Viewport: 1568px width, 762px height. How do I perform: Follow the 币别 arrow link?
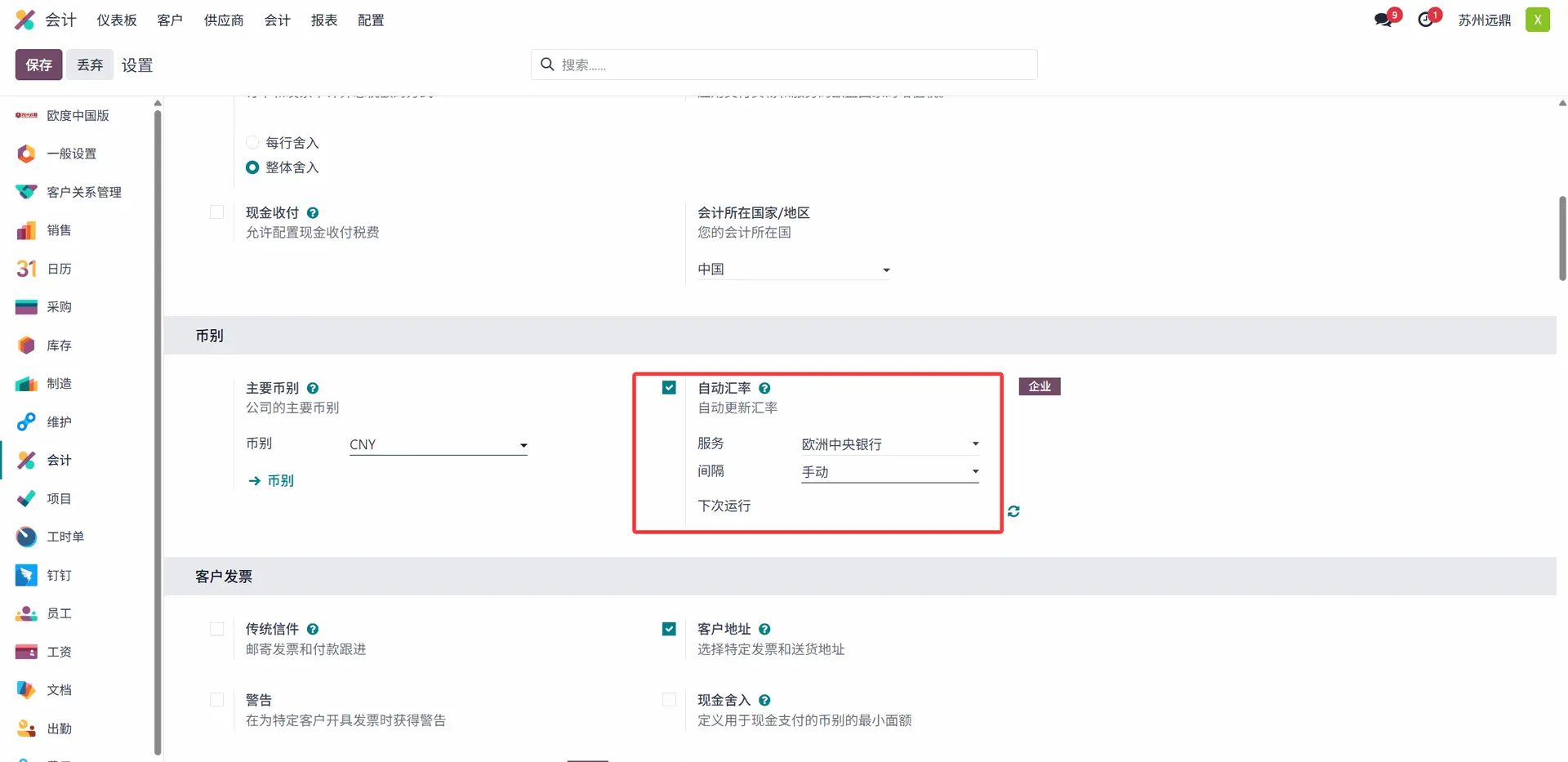click(x=271, y=480)
